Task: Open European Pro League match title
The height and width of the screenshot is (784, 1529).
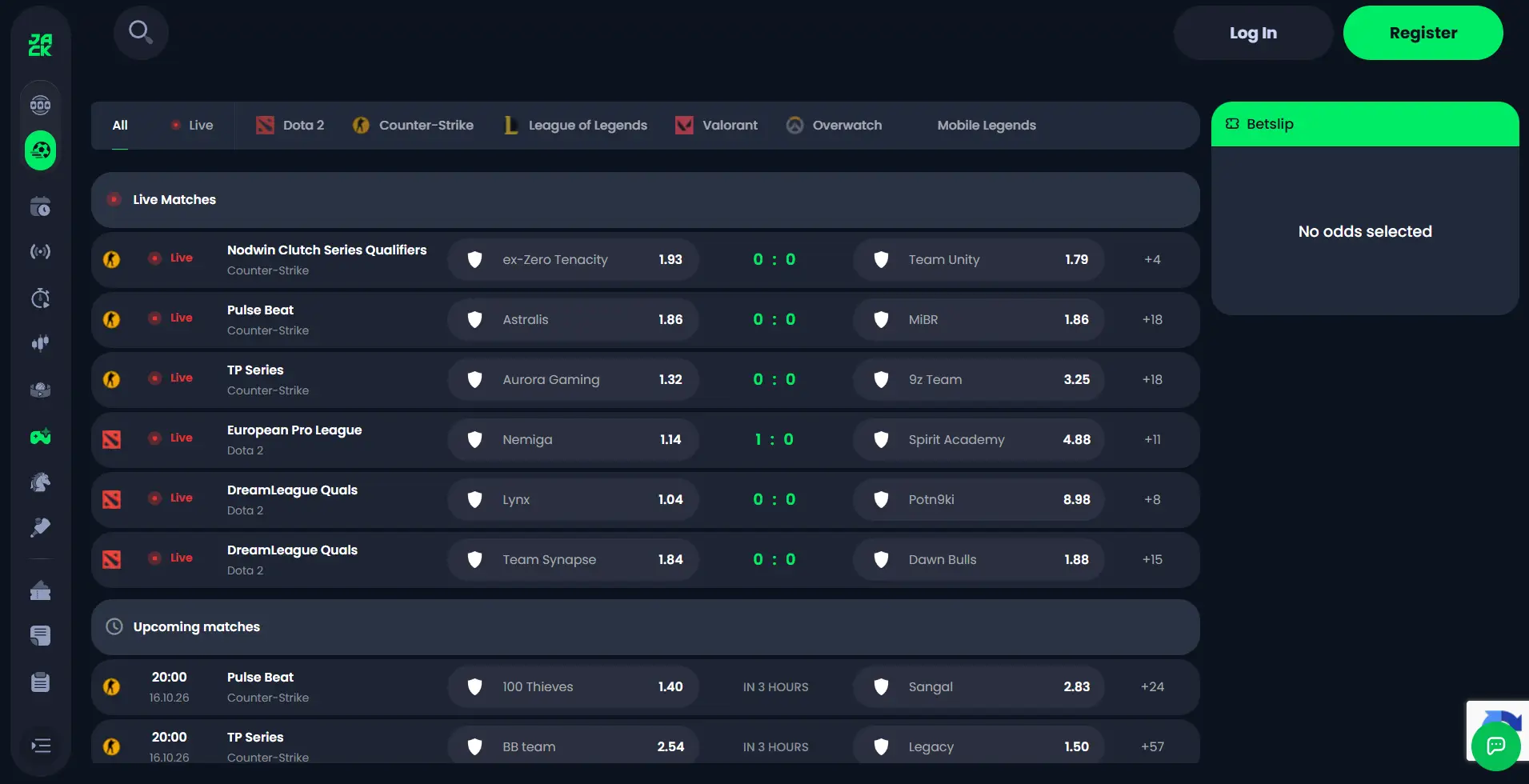Action: pos(294,430)
